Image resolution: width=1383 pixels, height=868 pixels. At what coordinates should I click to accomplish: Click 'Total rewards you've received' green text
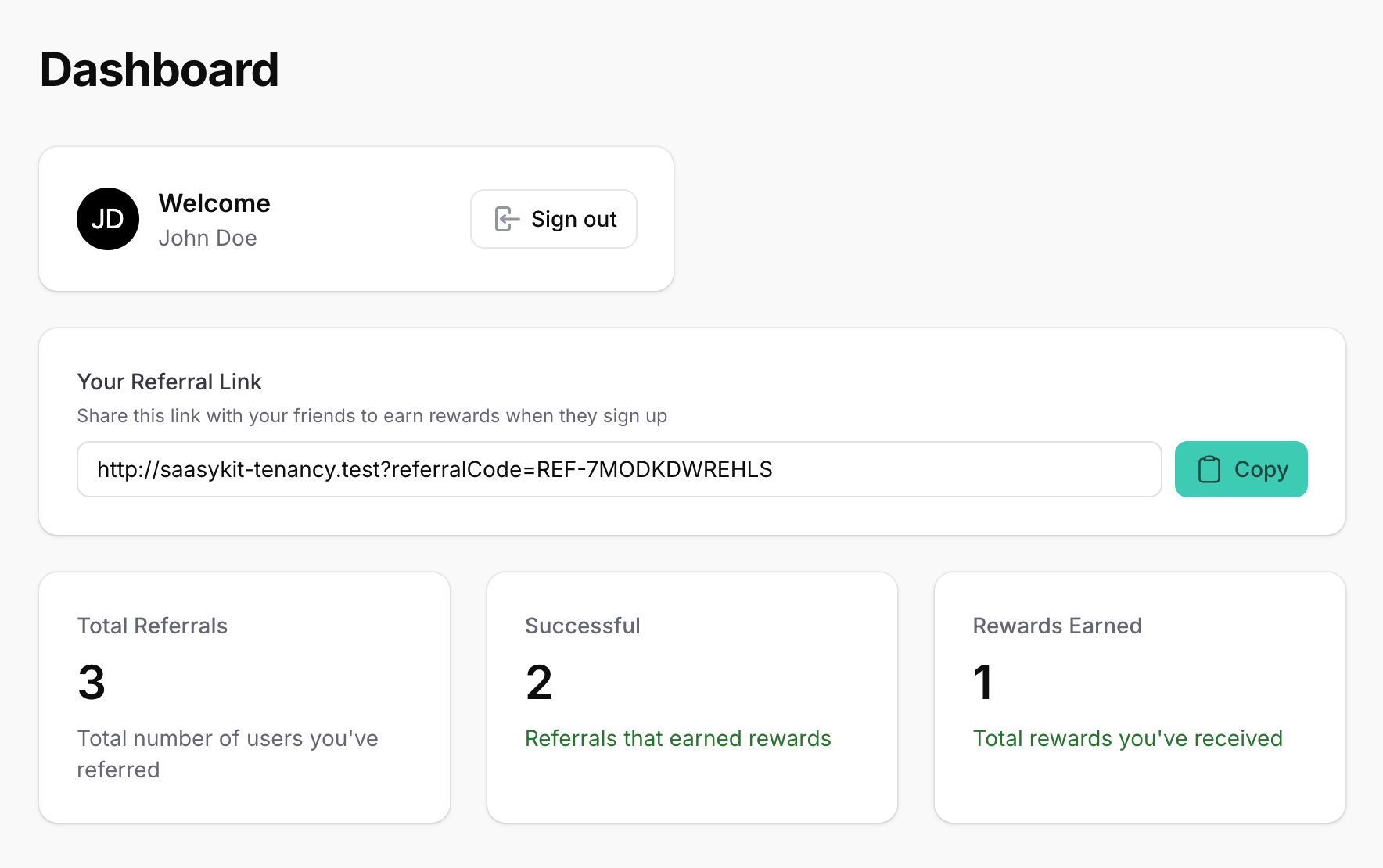(x=1127, y=738)
